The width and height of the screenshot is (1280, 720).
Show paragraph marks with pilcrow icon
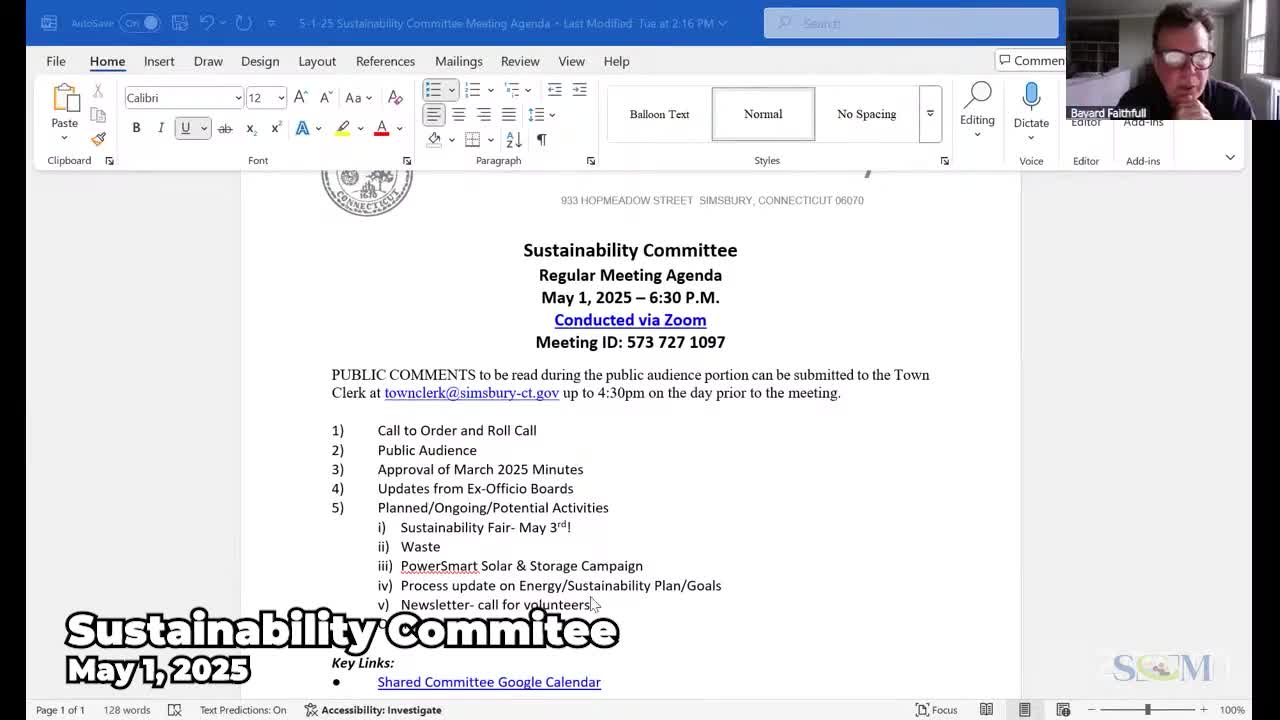pos(541,140)
